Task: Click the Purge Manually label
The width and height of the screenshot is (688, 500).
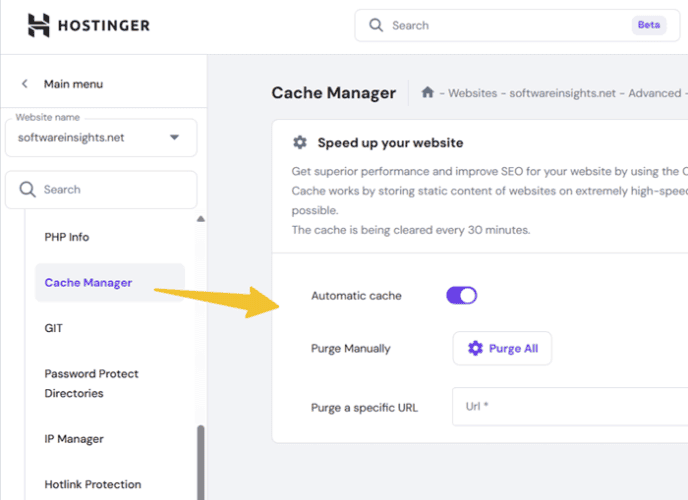Action: pos(351,349)
